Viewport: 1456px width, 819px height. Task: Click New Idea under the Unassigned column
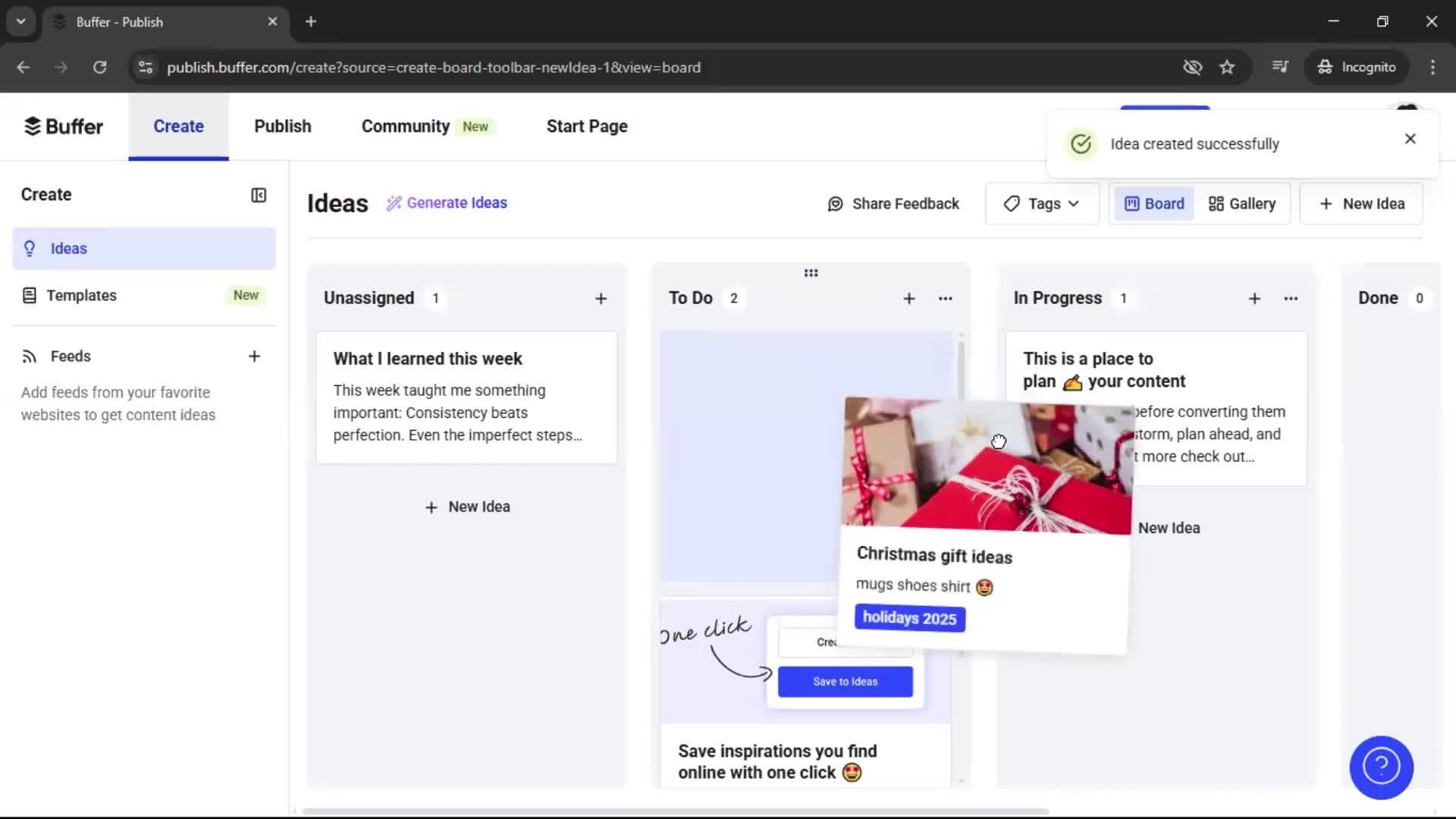pyautogui.click(x=467, y=507)
